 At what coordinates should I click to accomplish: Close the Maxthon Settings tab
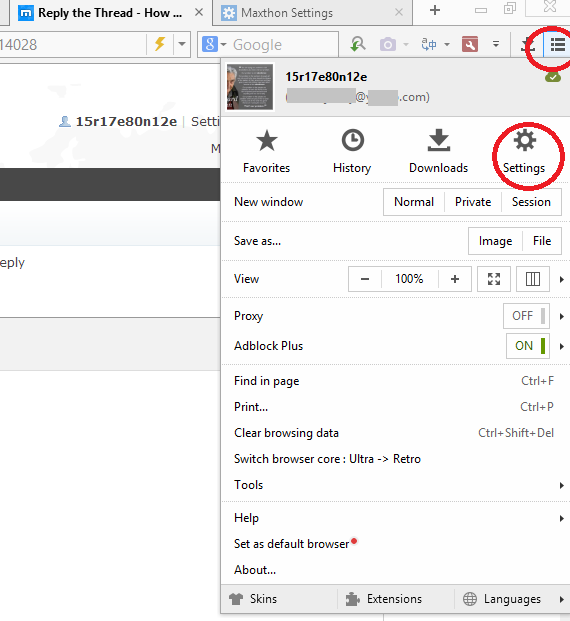[x=399, y=13]
